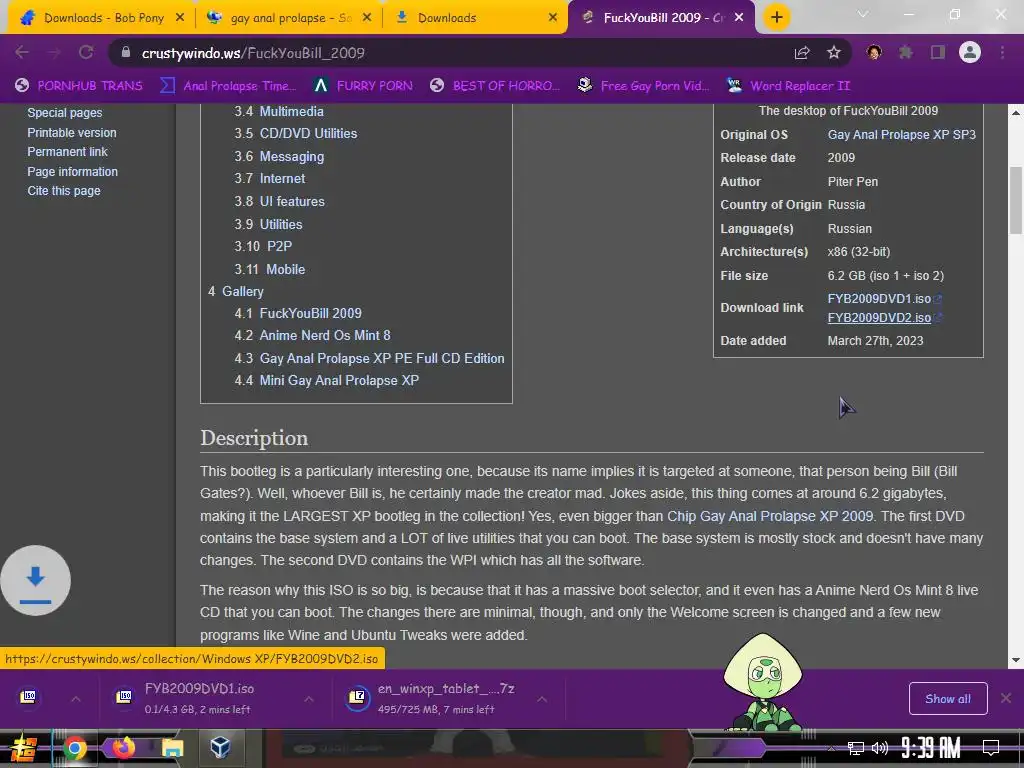
Task: Launch Firefox from the taskbar
Action: 123,747
